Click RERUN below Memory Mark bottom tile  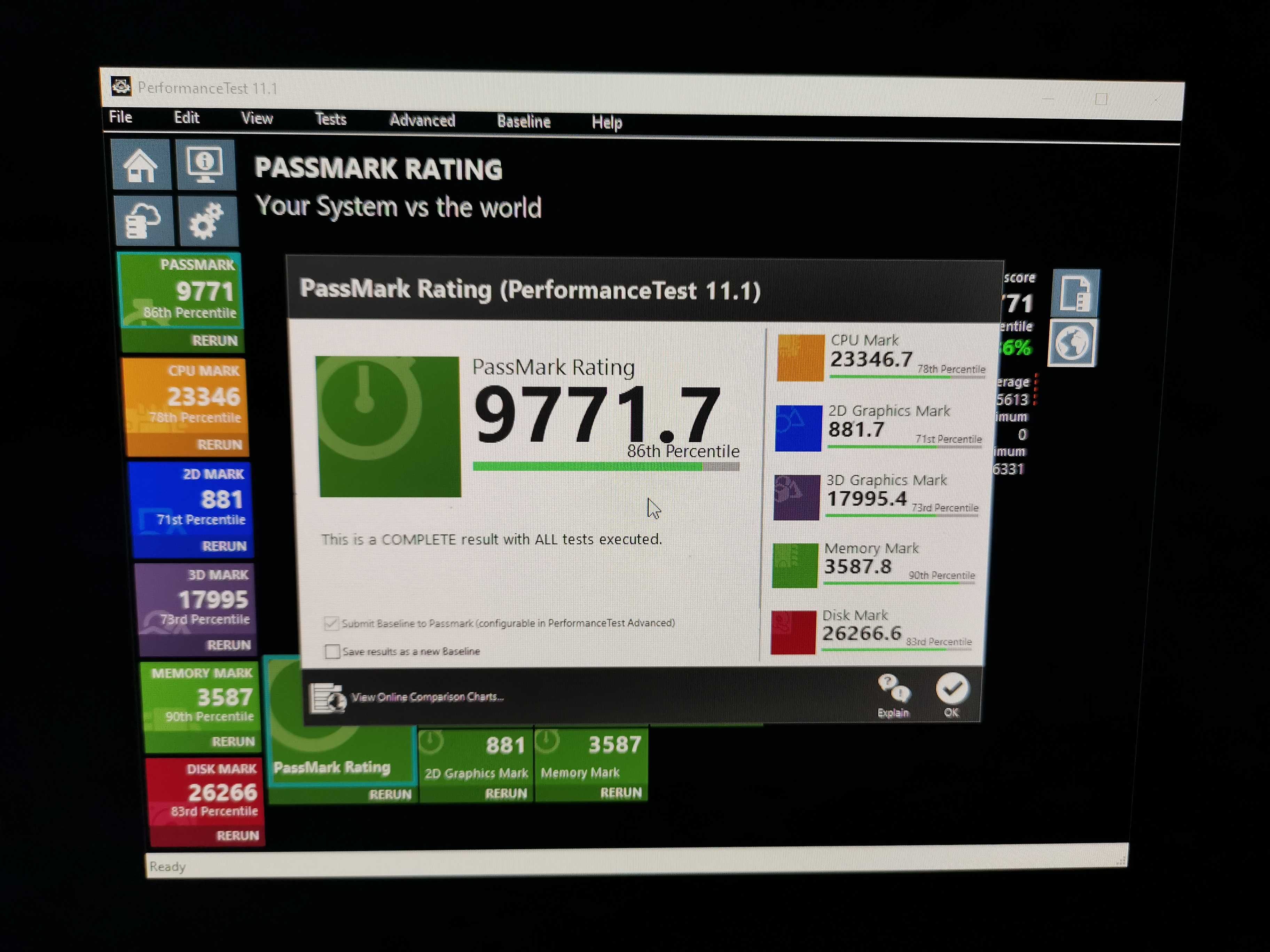[x=621, y=793]
